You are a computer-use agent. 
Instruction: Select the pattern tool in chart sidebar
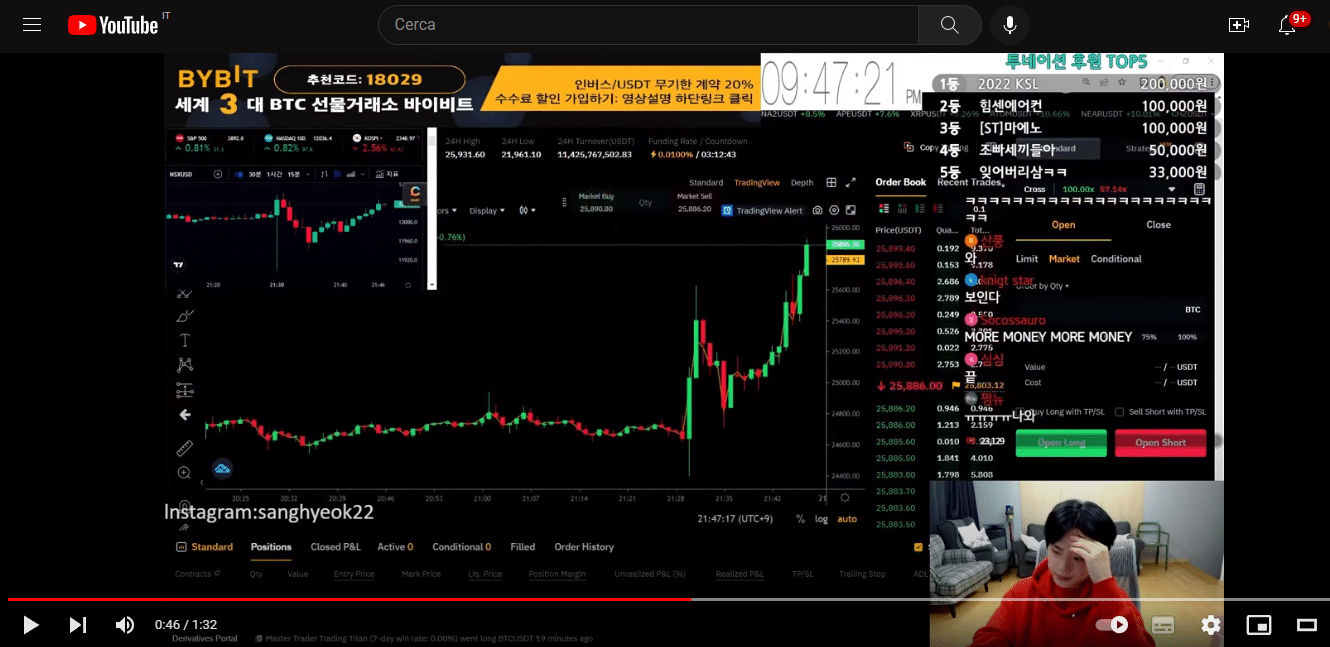pyautogui.click(x=185, y=365)
